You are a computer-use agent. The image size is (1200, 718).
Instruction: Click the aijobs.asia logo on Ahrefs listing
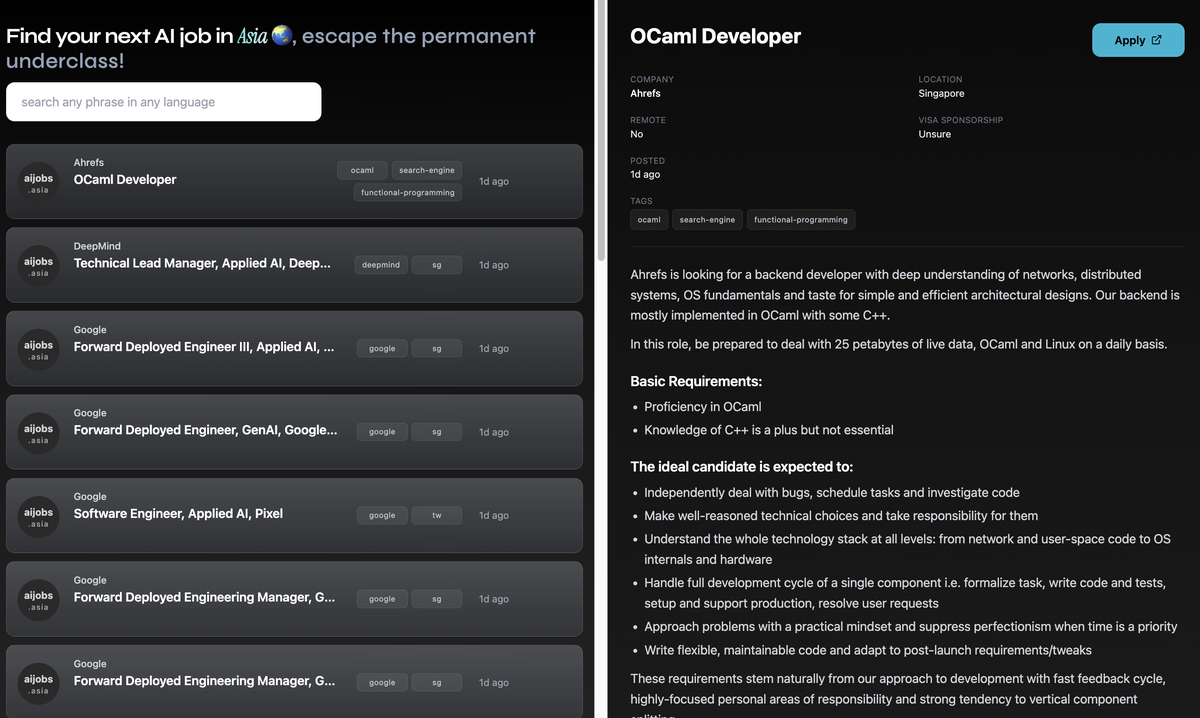pyautogui.click(x=38, y=182)
